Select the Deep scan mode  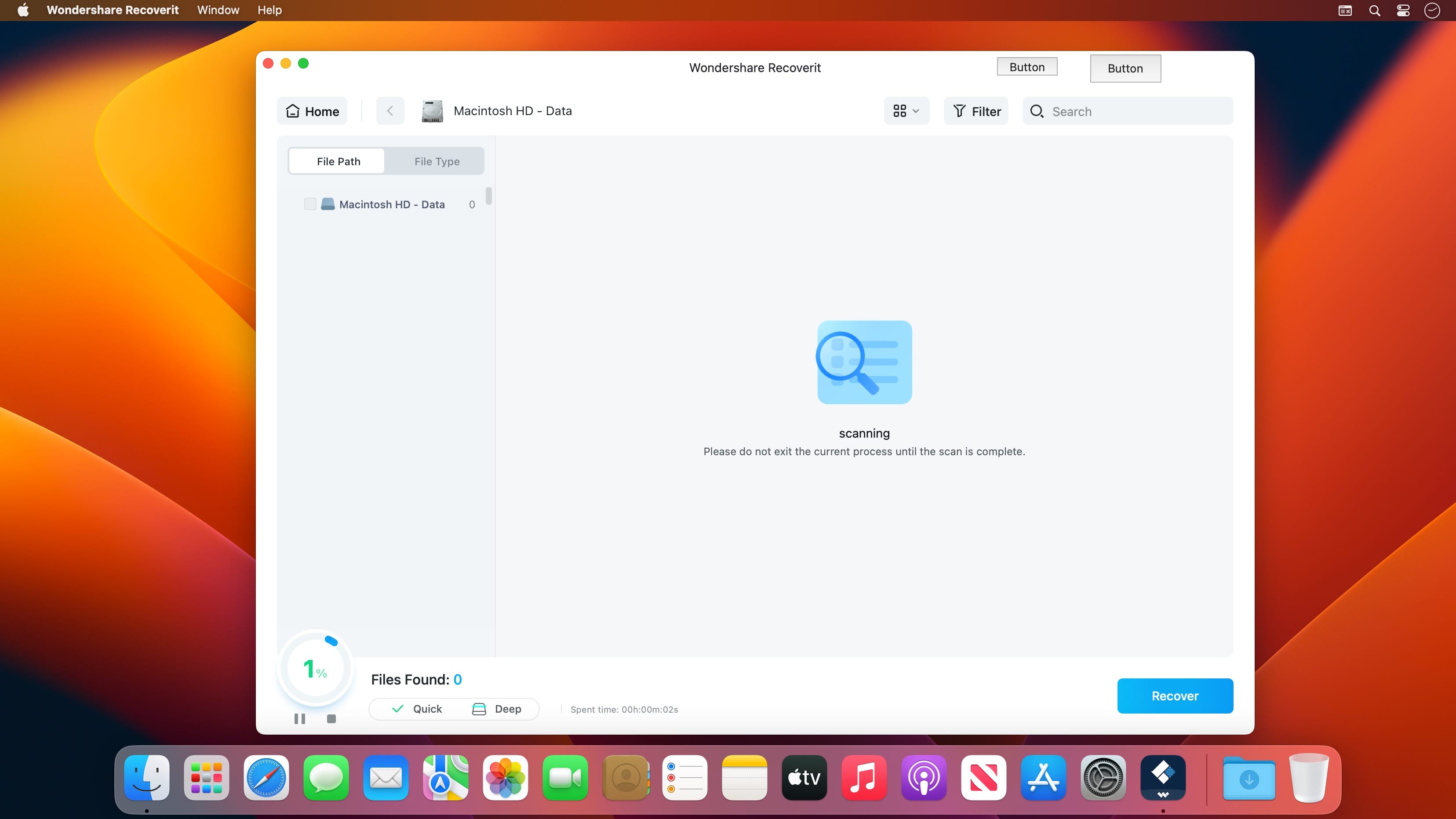pos(497,709)
